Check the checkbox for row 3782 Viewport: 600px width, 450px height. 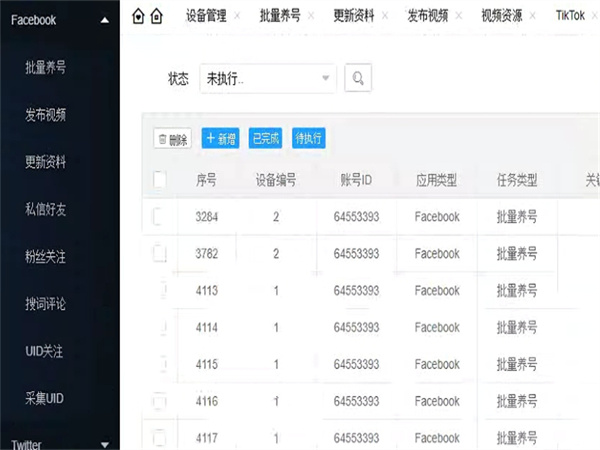coord(159,254)
